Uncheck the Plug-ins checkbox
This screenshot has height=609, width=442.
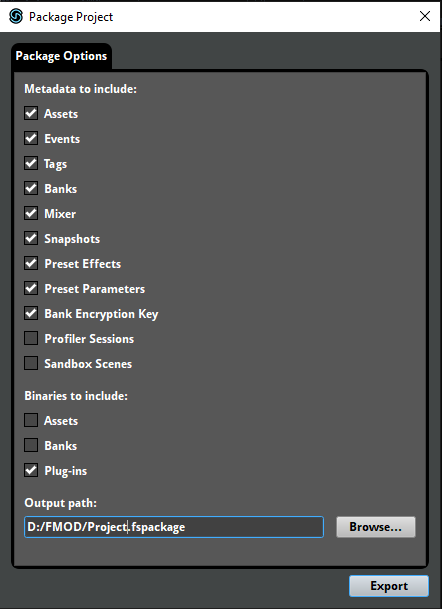[31, 470]
